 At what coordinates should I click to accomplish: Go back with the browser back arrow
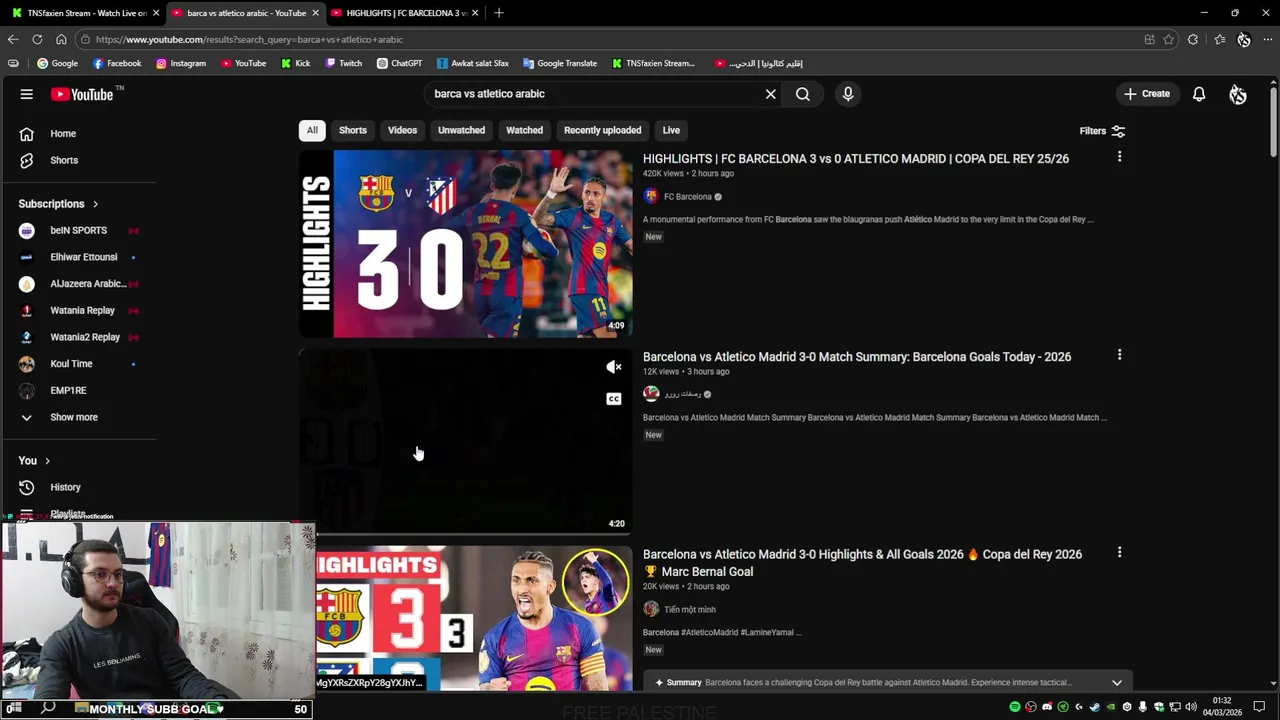pos(13,39)
